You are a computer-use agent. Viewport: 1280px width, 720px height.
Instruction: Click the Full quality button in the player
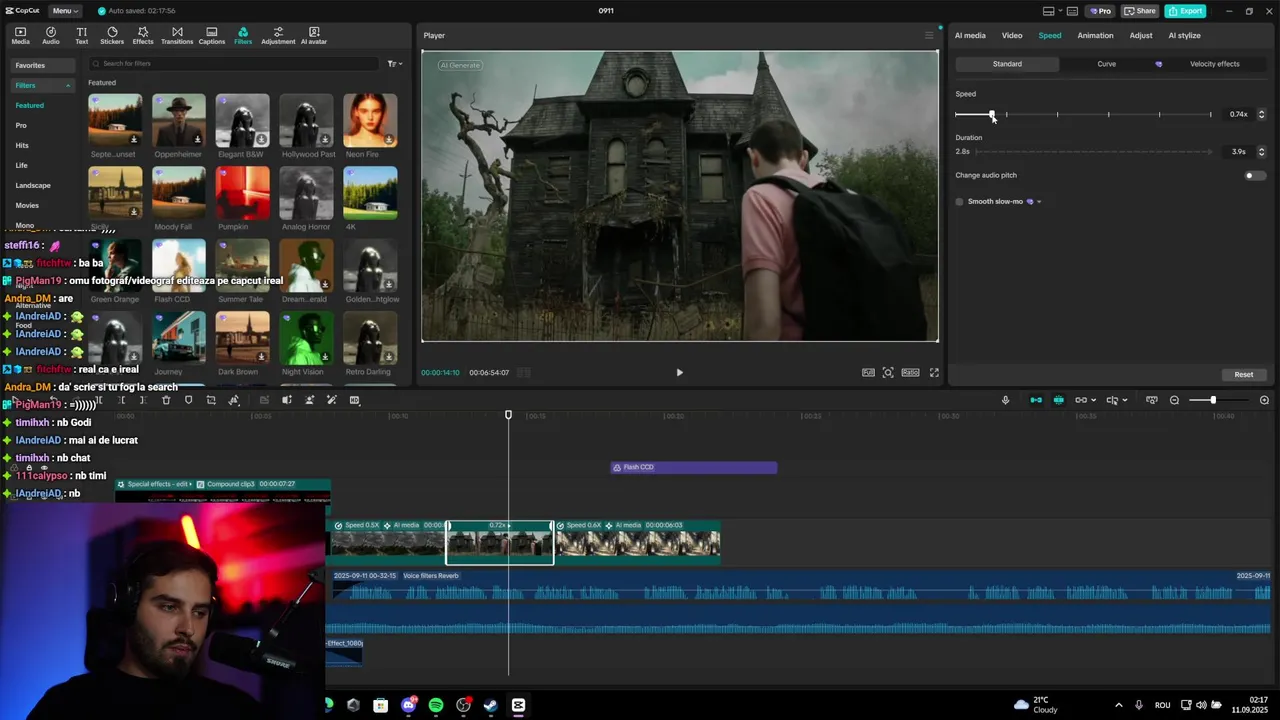[868, 373]
